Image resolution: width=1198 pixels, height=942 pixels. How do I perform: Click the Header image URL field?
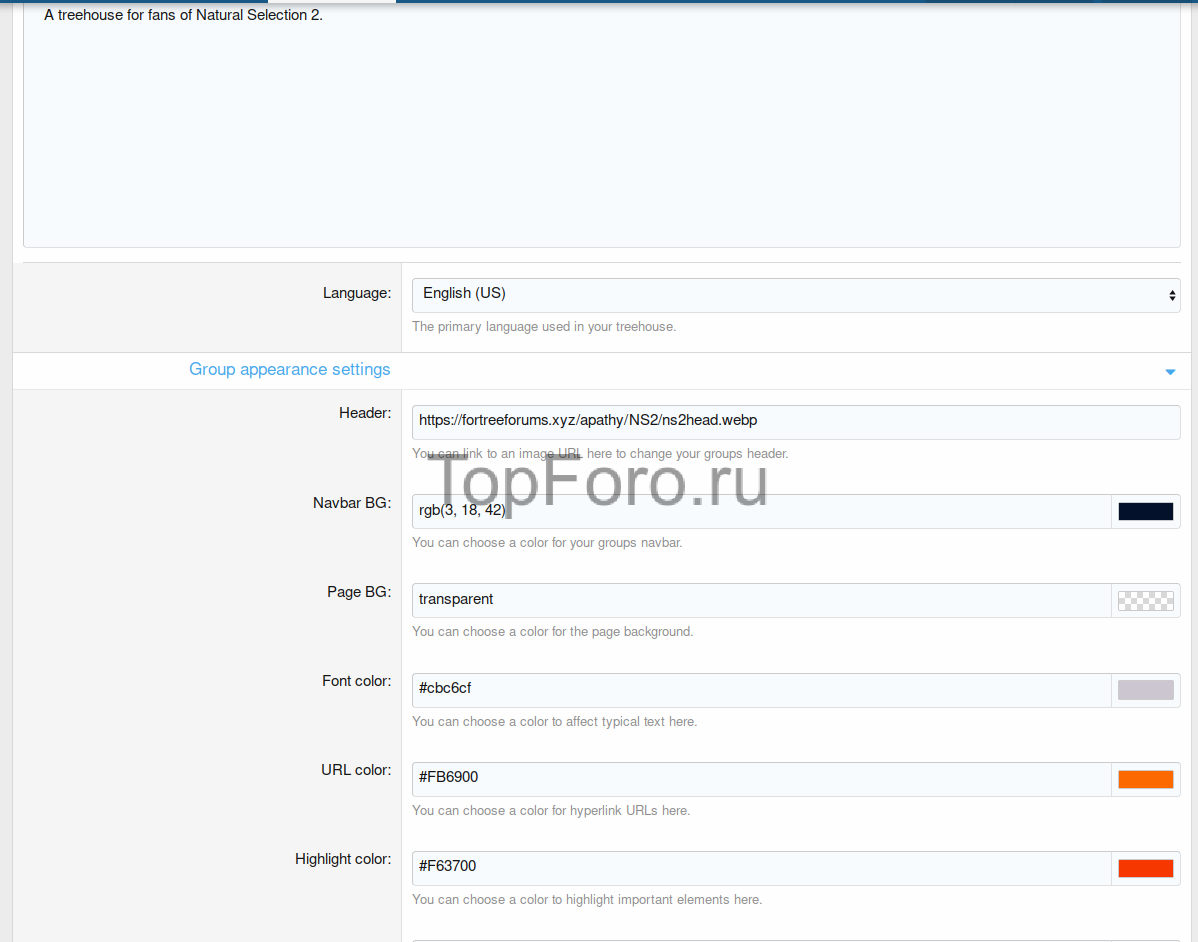pos(795,422)
